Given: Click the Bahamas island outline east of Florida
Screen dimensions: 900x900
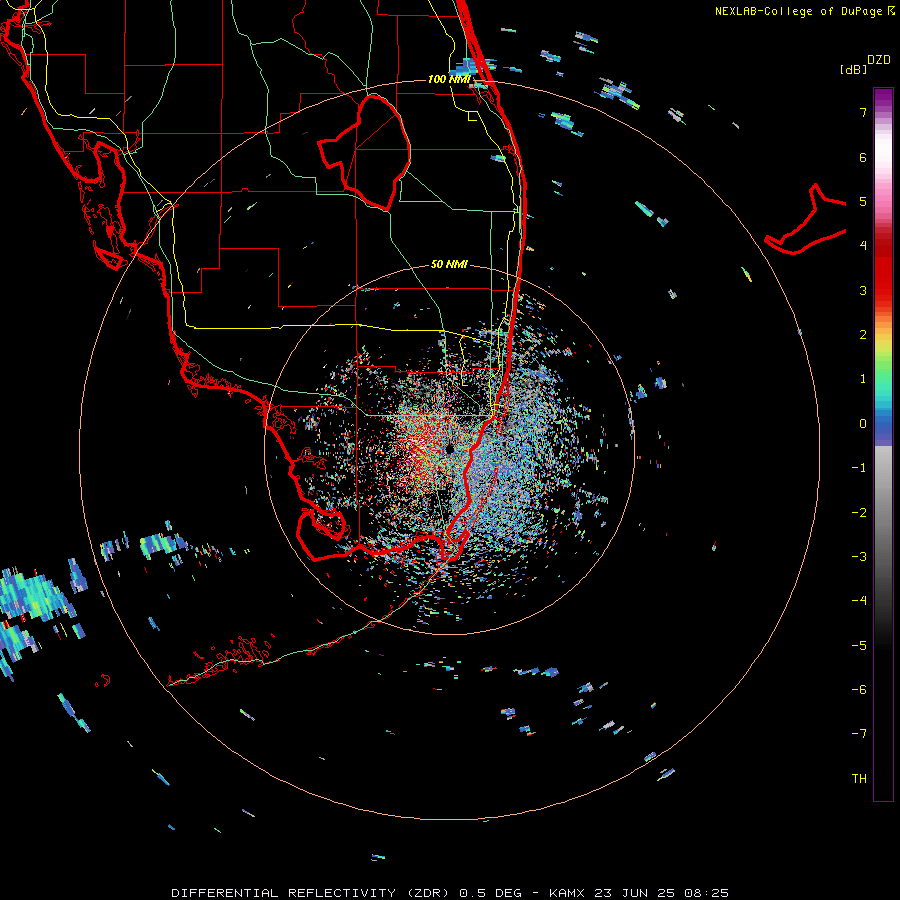Looking at the screenshot, I should (x=806, y=219).
